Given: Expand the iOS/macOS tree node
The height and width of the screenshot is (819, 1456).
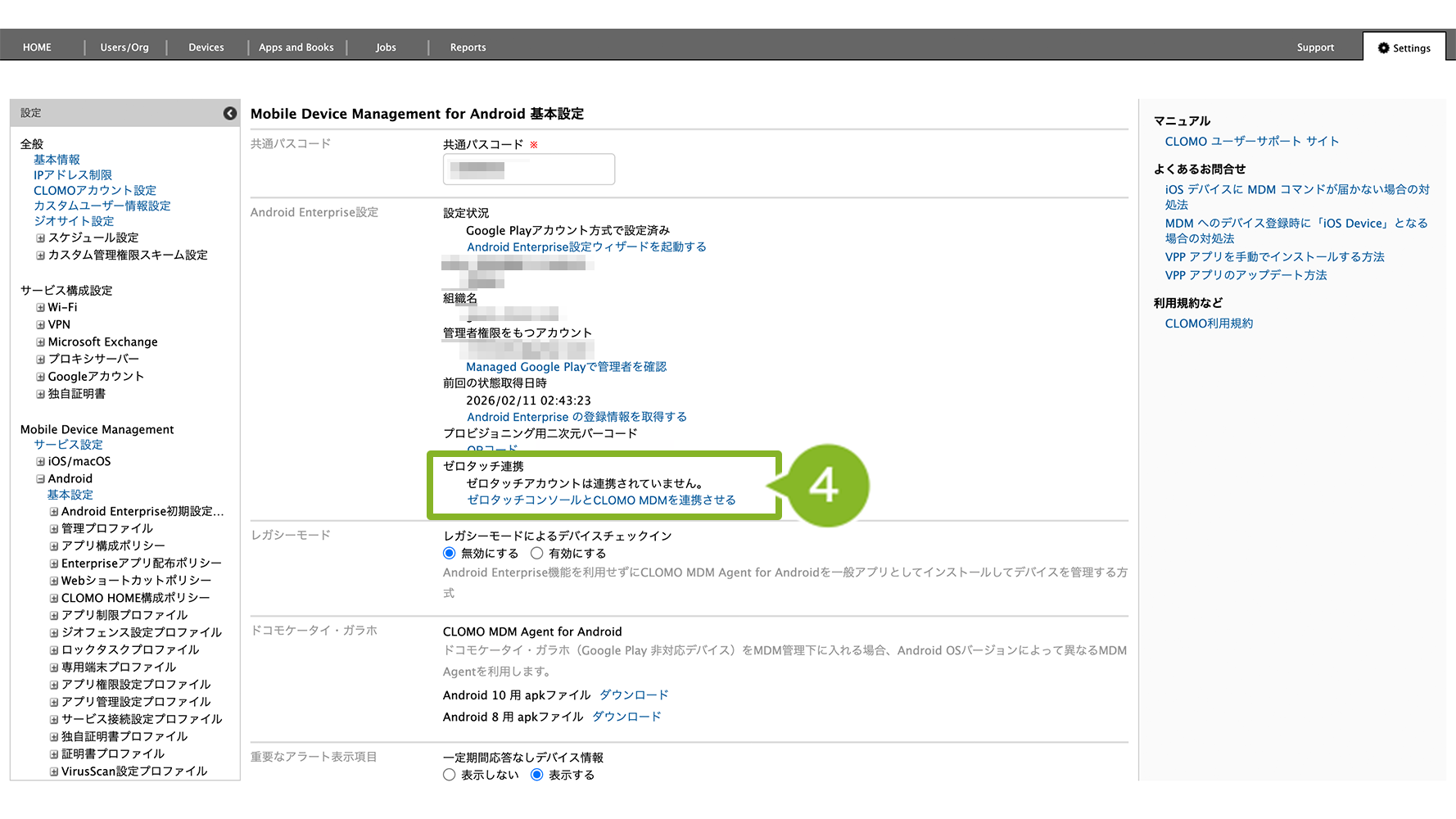Looking at the screenshot, I should click(40, 462).
